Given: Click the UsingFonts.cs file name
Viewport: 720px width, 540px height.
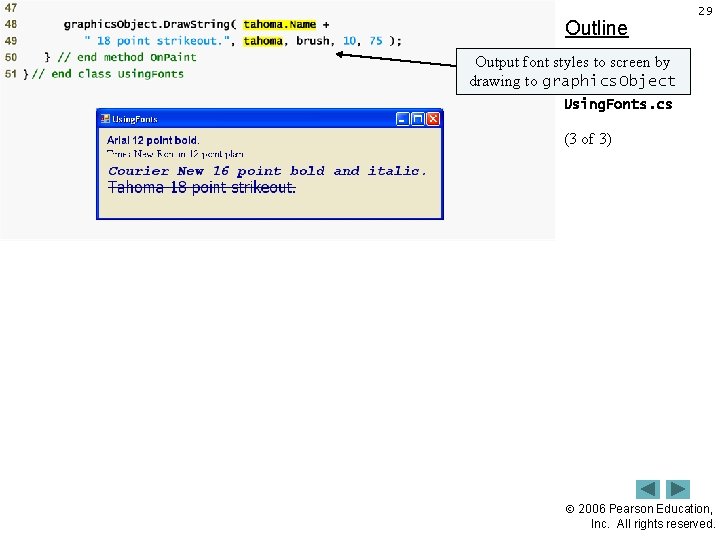Looking at the screenshot, I should coord(618,104).
